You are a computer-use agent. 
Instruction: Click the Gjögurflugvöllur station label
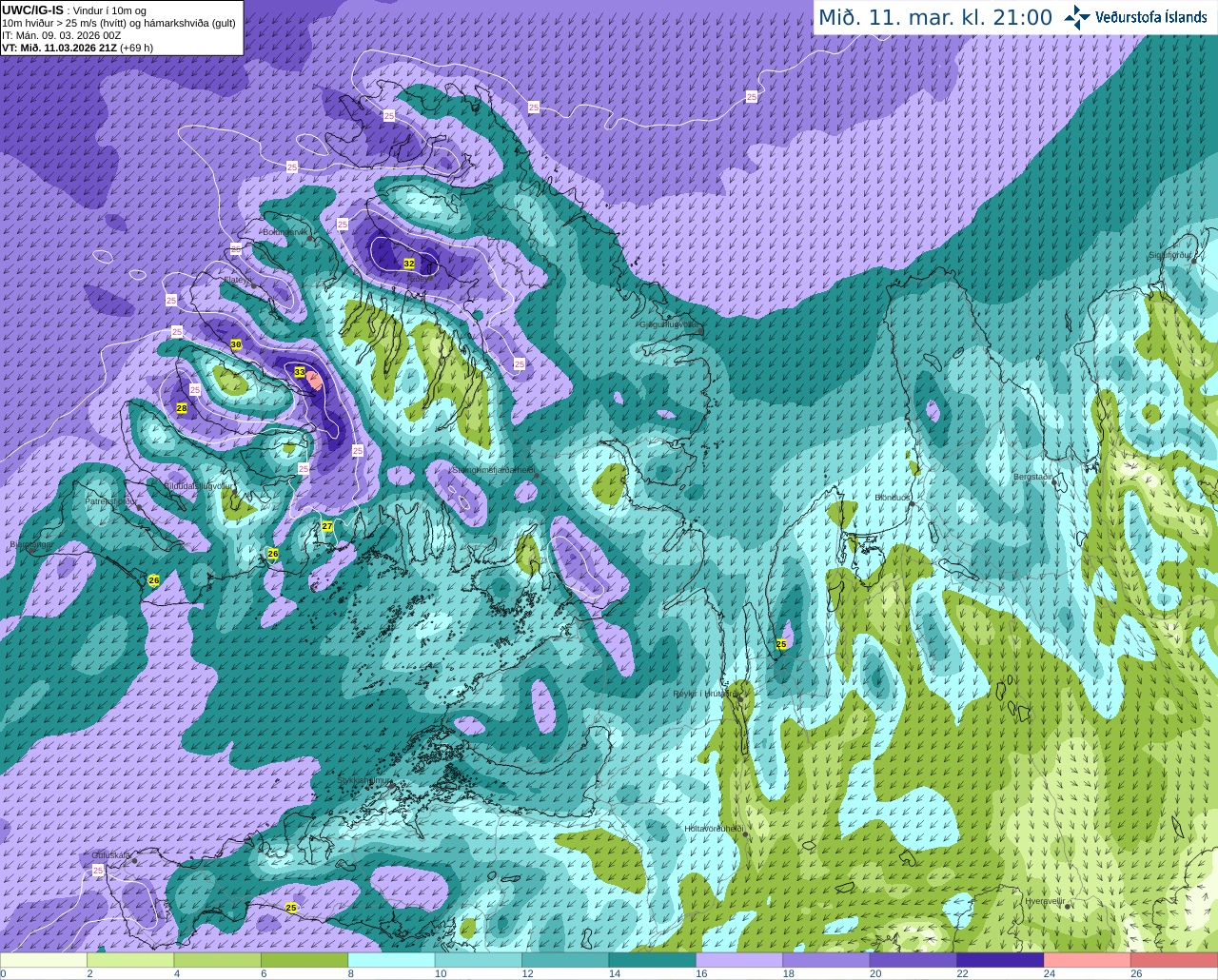(x=670, y=324)
